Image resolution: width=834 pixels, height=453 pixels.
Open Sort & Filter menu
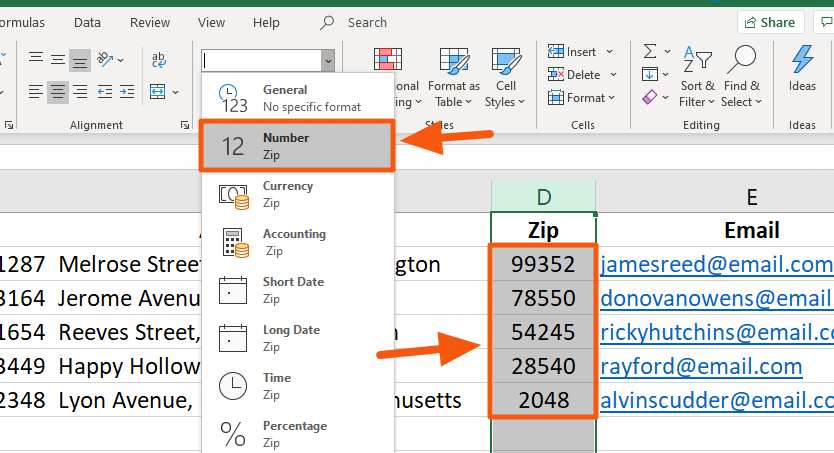click(x=697, y=78)
